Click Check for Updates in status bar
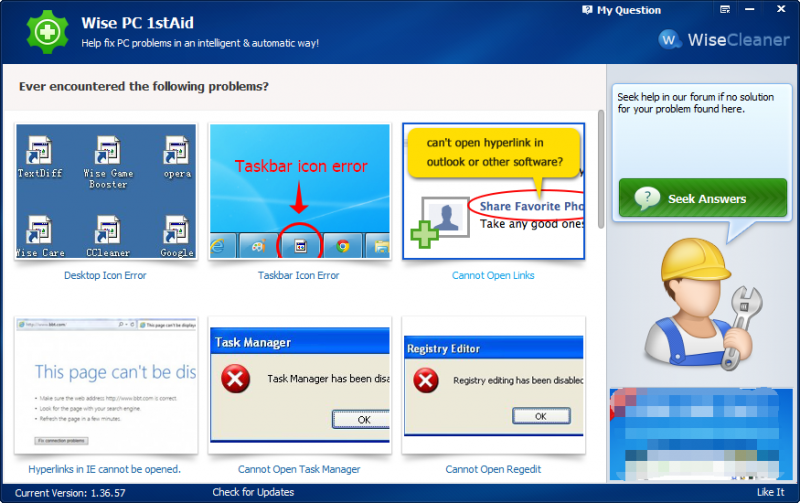 pyautogui.click(x=253, y=492)
